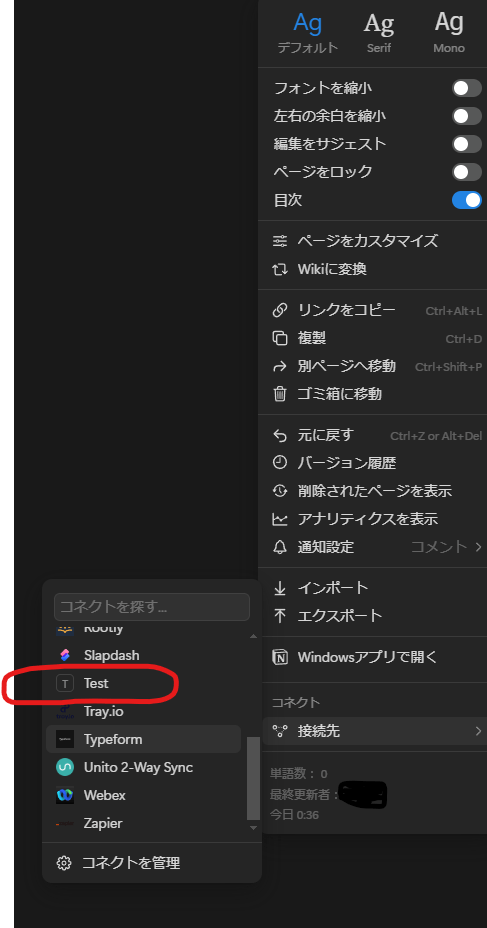Enable 編集をサジェスト switch
487x928 pixels.
tap(467, 144)
